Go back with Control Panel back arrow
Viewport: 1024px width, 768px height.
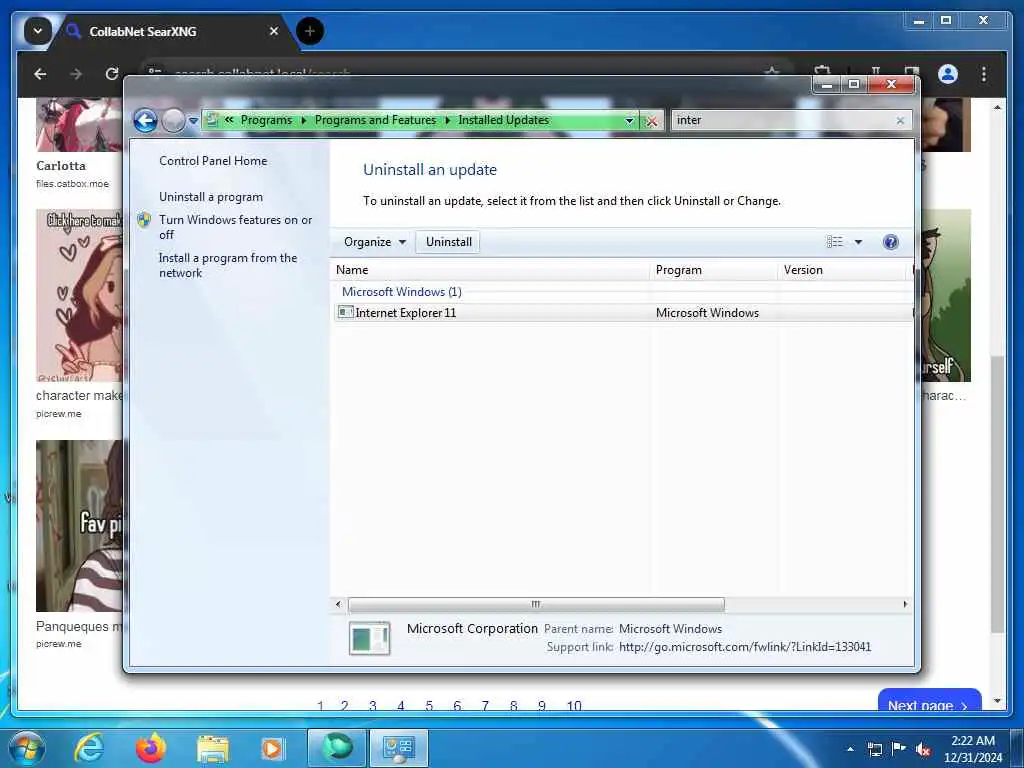coord(145,121)
